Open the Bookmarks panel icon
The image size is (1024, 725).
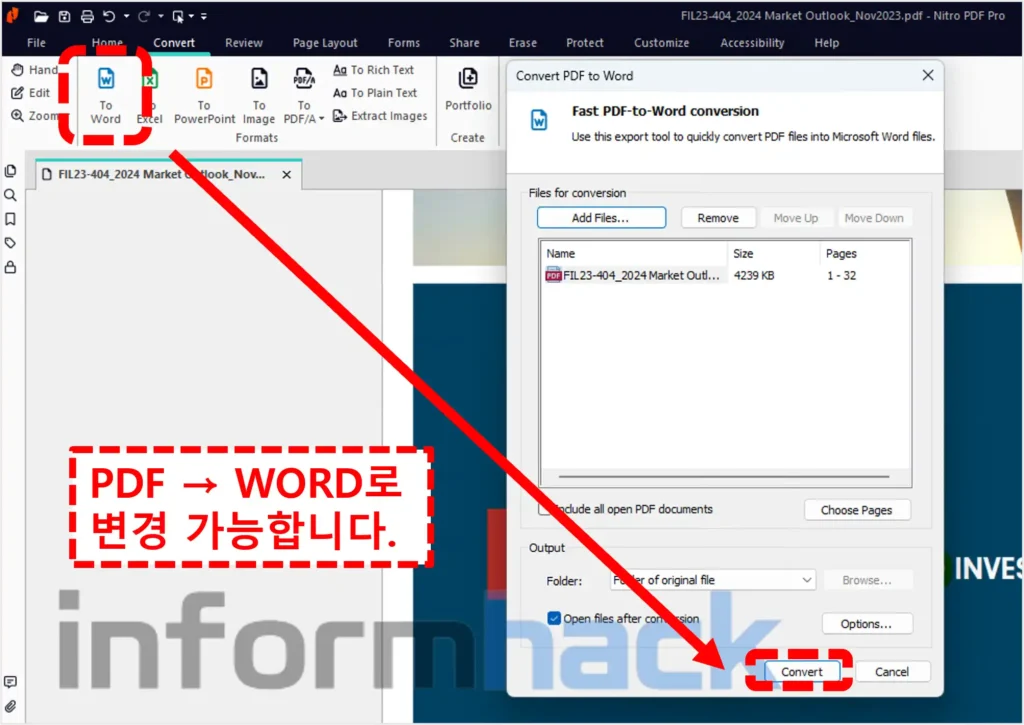click(11, 219)
